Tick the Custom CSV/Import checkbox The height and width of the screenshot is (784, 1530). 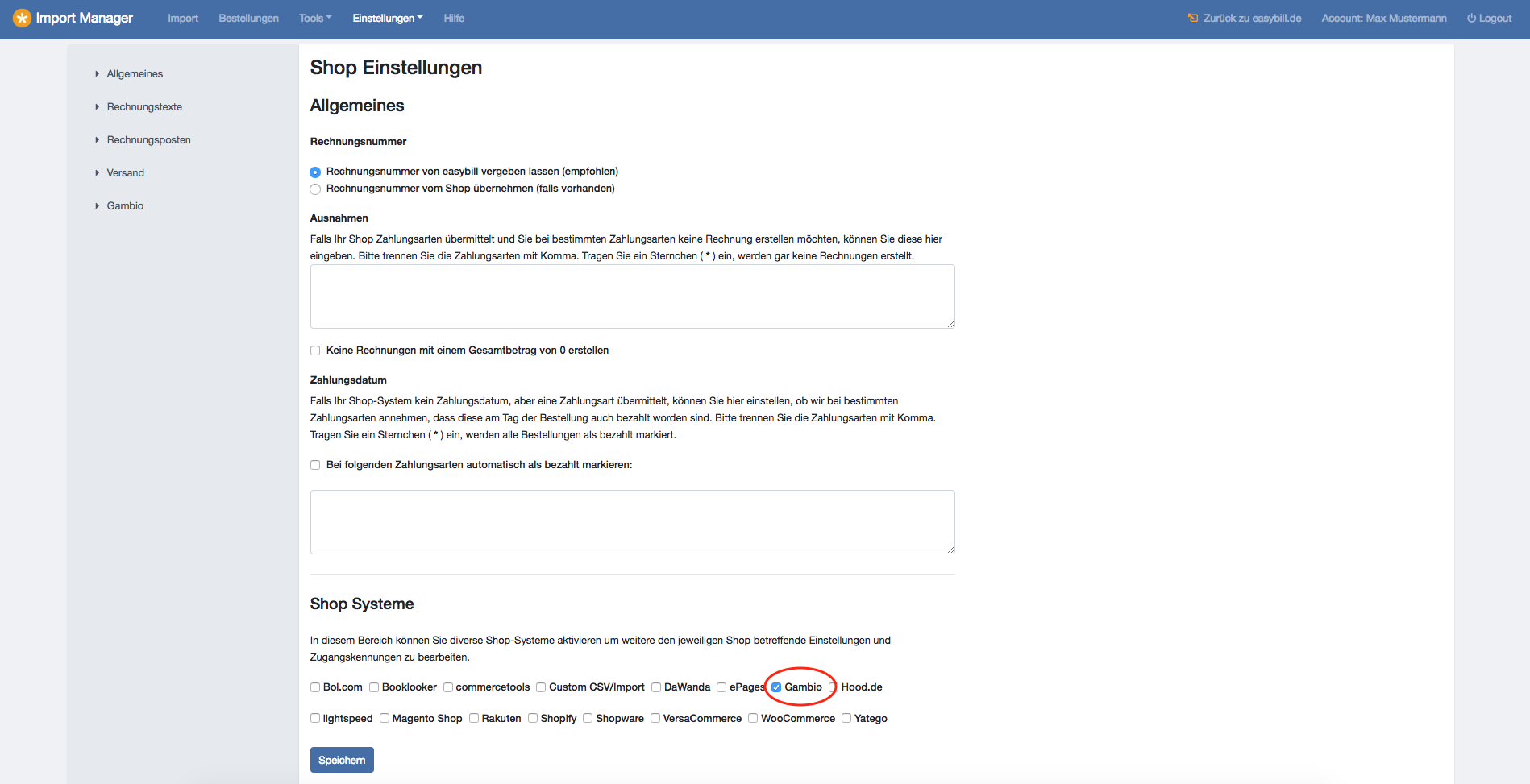541,687
